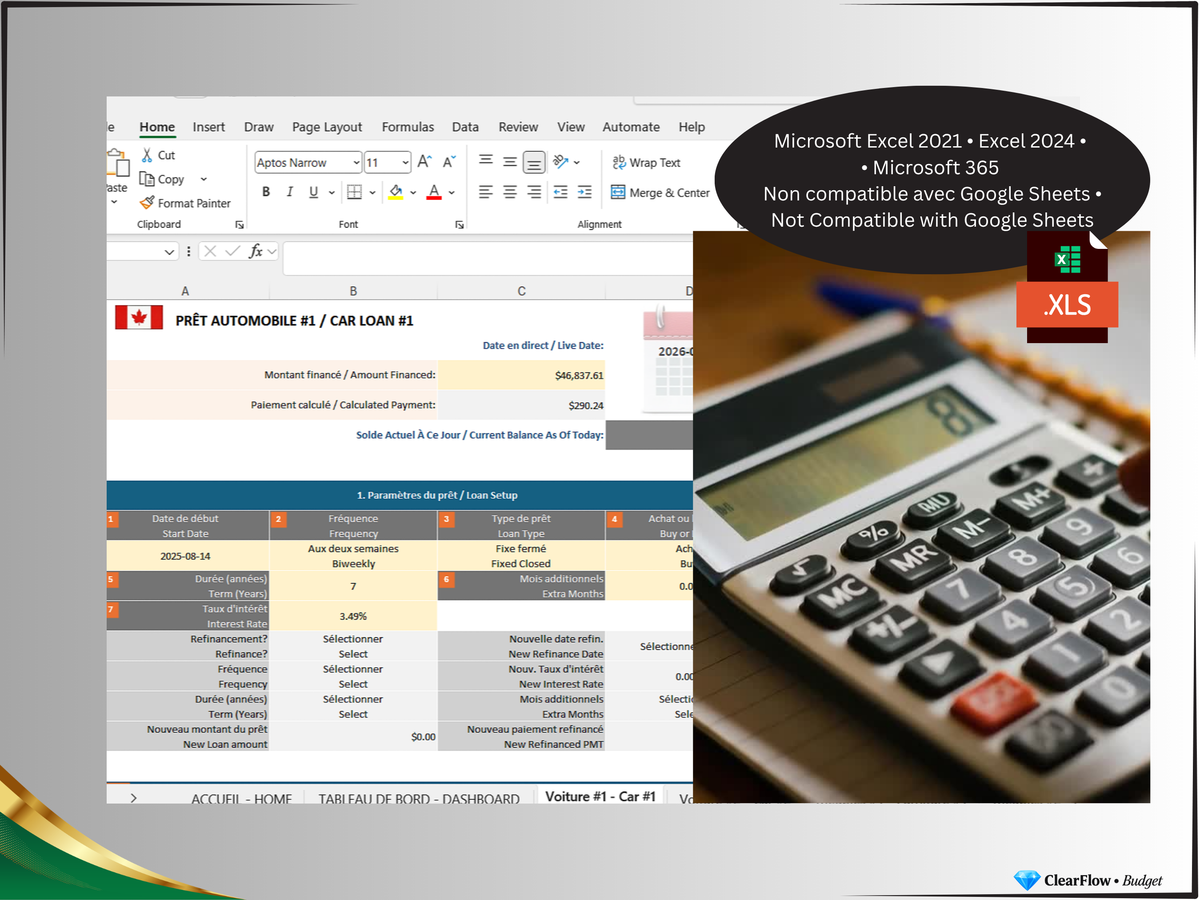The height and width of the screenshot is (900, 1200).
Task: Expand Copy options arrow
Action: [x=203, y=179]
